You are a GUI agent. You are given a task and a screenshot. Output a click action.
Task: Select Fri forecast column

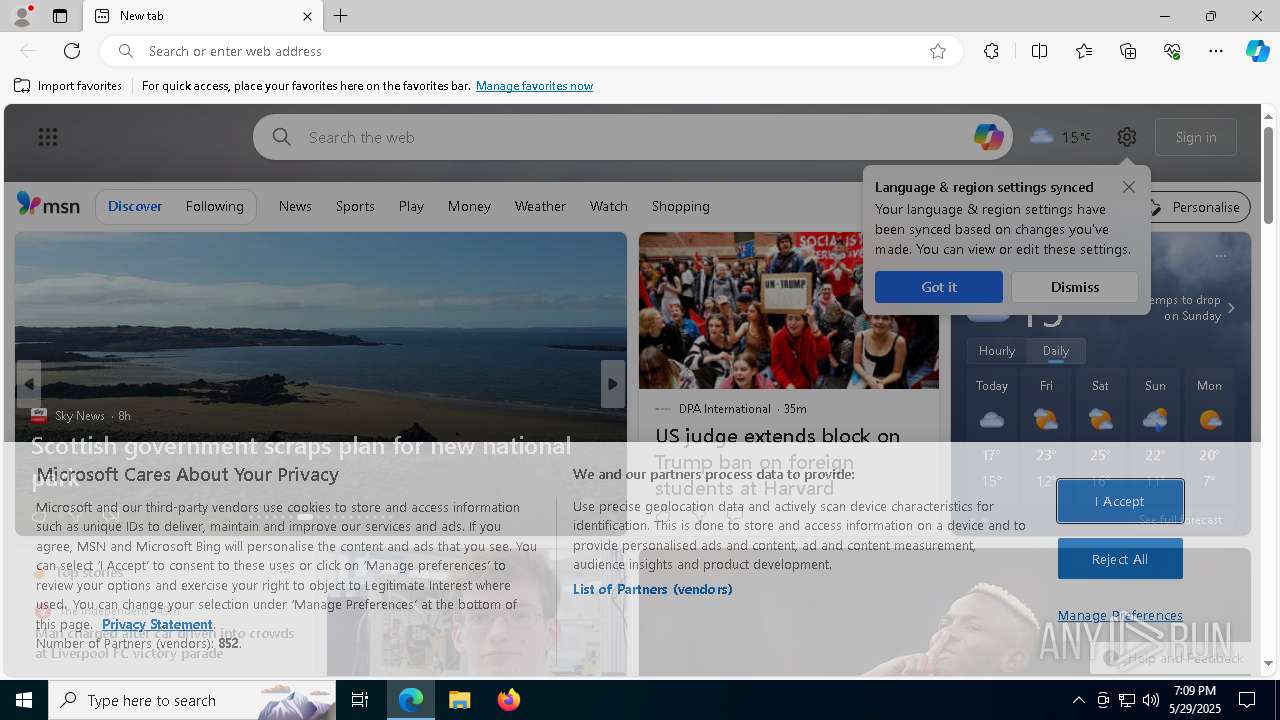pyautogui.click(x=1045, y=430)
